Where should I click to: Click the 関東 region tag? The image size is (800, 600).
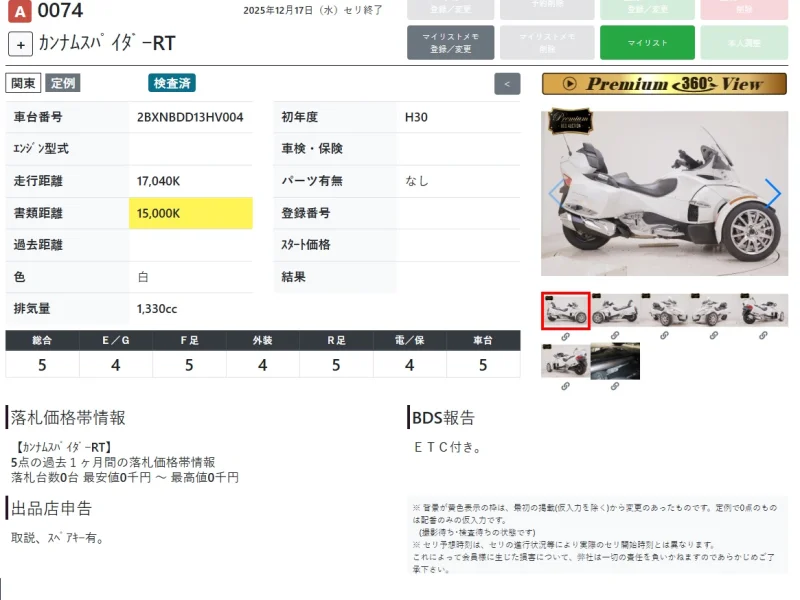[23, 83]
